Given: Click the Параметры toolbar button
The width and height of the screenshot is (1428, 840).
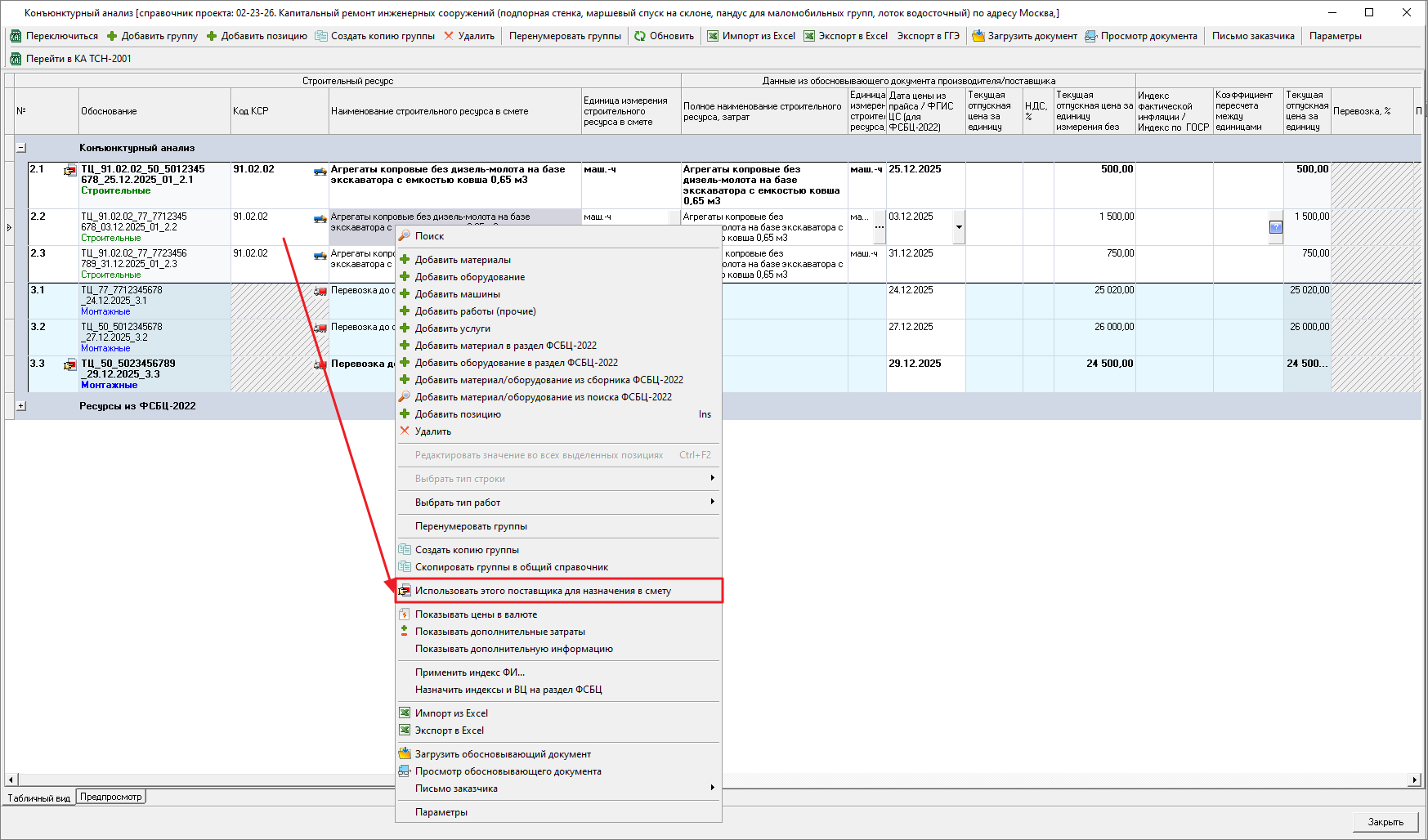Looking at the screenshot, I should click(1335, 36).
